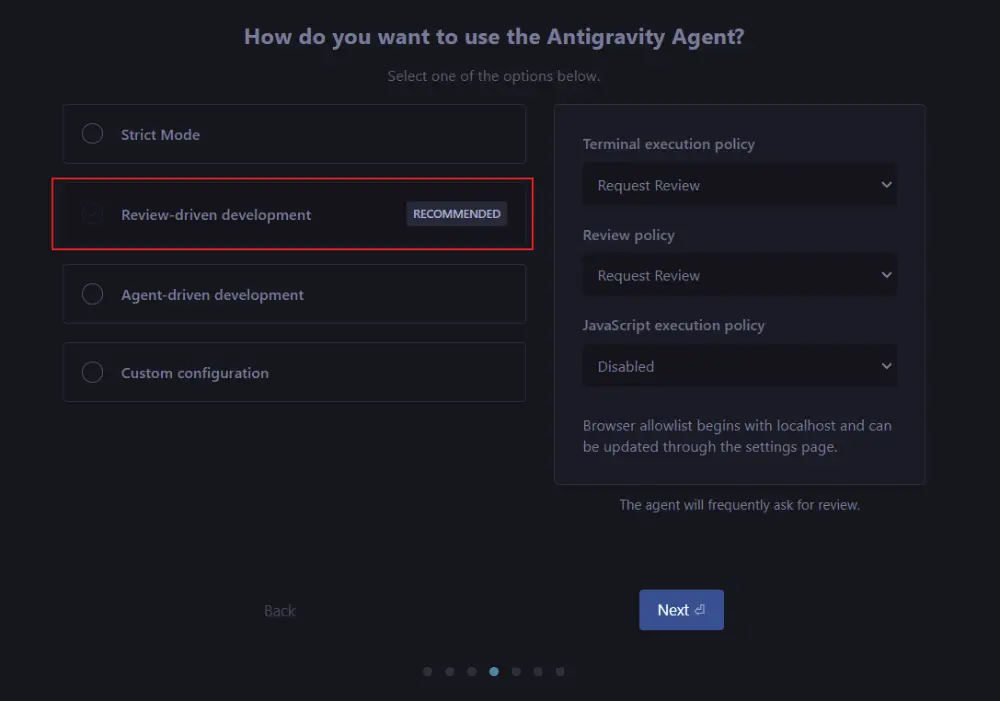Click the Strict Mode option label
The width and height of the screenshot is (1000, 701).
click(x=160, y=135)
